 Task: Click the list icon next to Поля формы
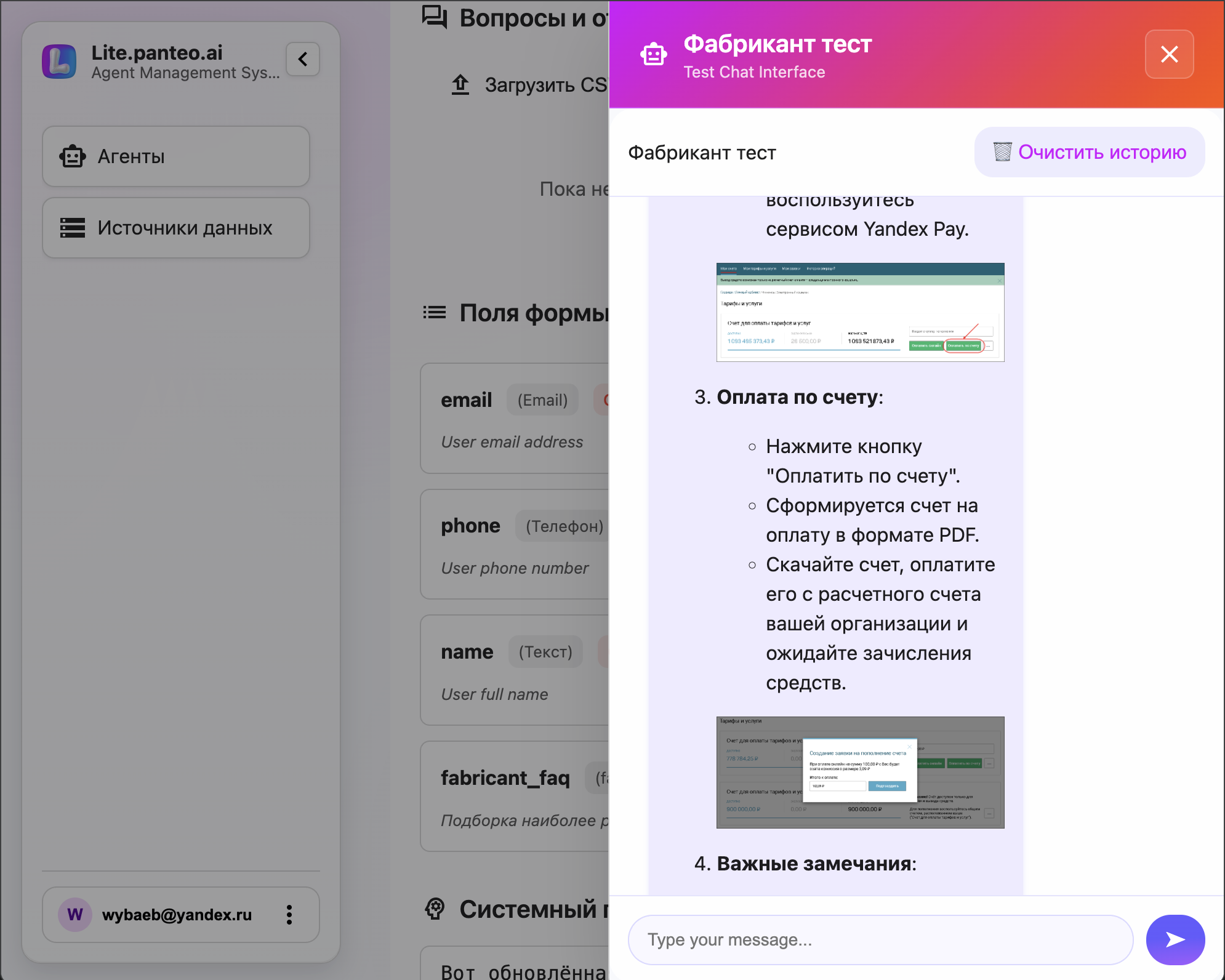click(x=435, y=312)
